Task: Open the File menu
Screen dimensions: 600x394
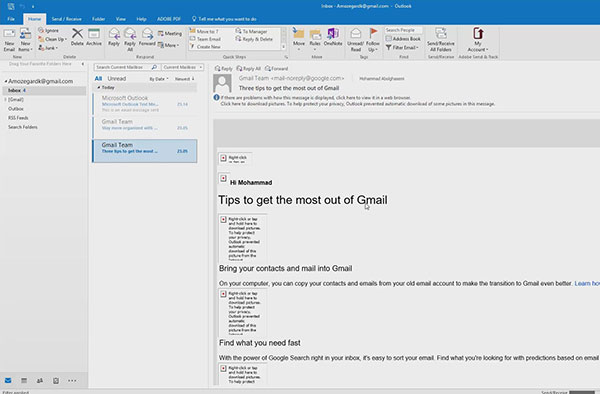Action: coord(11,19)
